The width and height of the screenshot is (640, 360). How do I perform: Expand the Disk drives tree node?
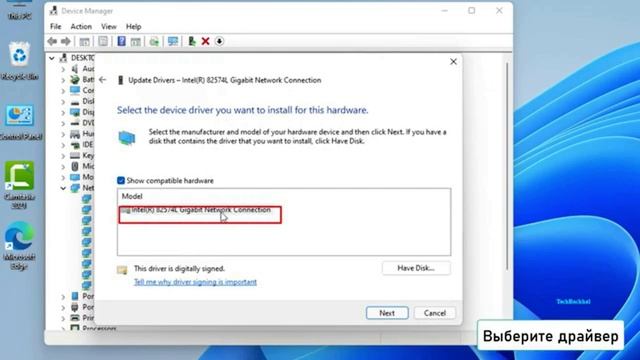click(x=63, y=102)
